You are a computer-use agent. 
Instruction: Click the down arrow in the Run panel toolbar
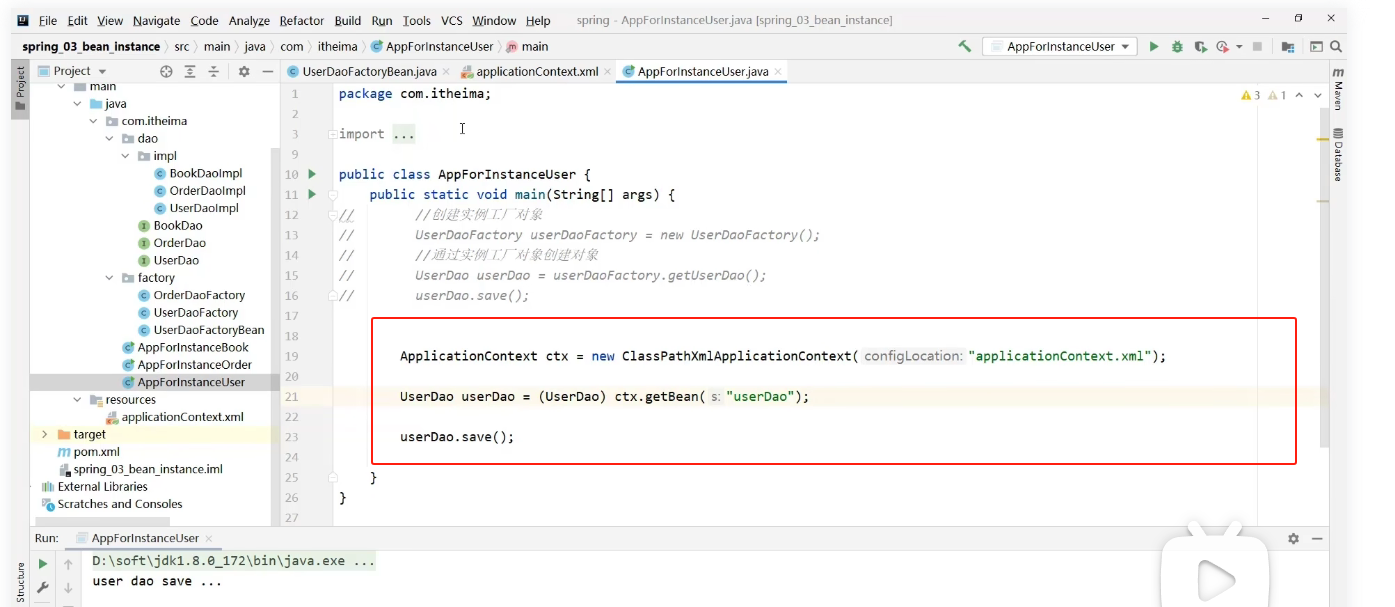[x=68, y=588]
